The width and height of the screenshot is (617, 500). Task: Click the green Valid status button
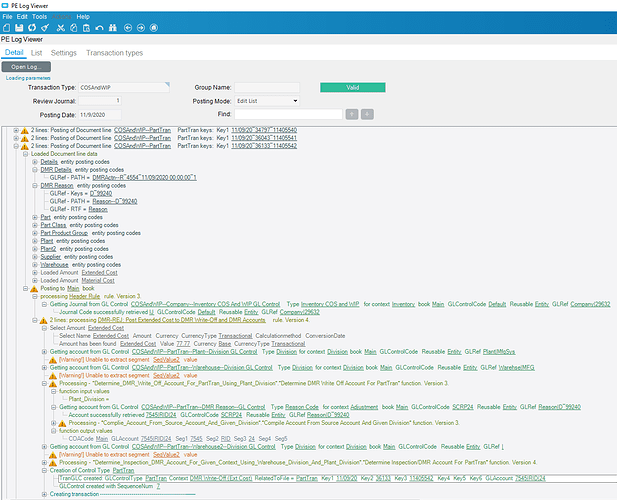353,87
